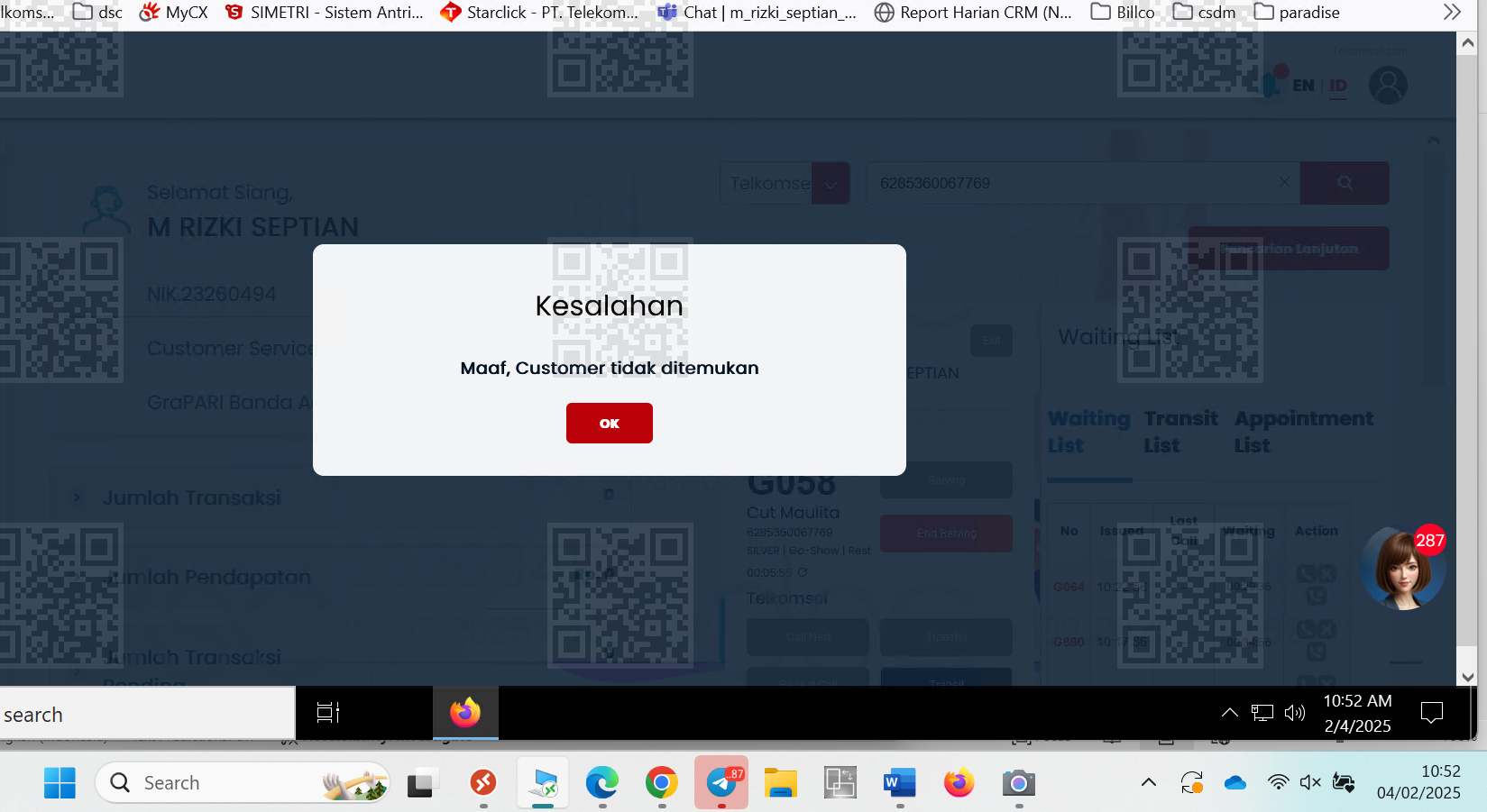This screenshot has height=812, width=1487.
Task: Open the sync status tray icon
Action: [x=1192, y=782]
